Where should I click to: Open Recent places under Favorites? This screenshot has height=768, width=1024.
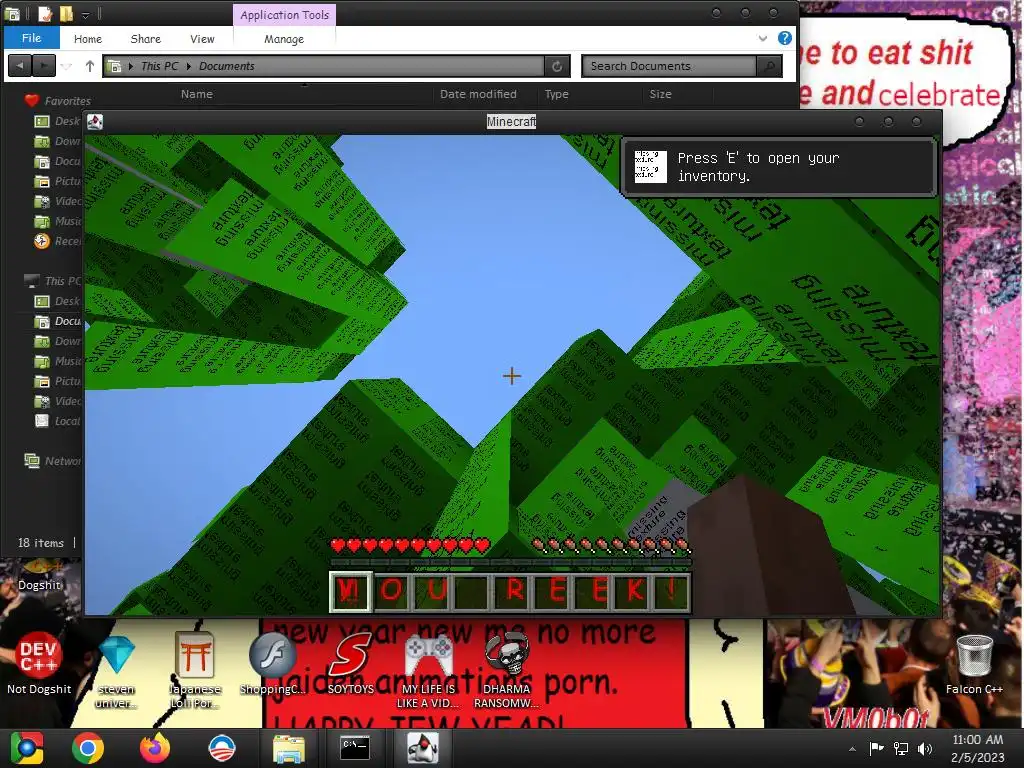pyautogui.click(x=57, y=241)
